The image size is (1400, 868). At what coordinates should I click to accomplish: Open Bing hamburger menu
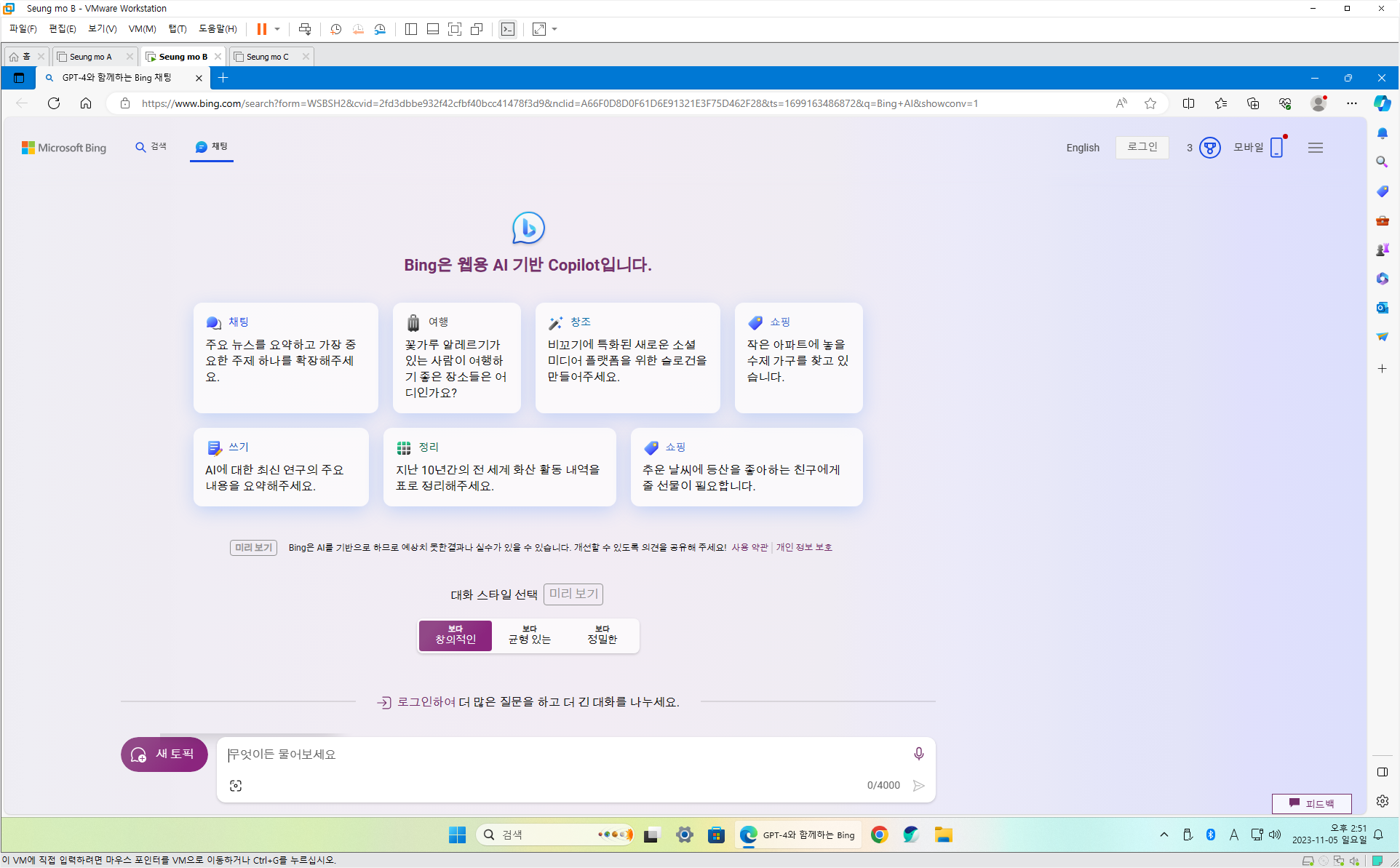pyautogui.click(x=1315, y=148)
